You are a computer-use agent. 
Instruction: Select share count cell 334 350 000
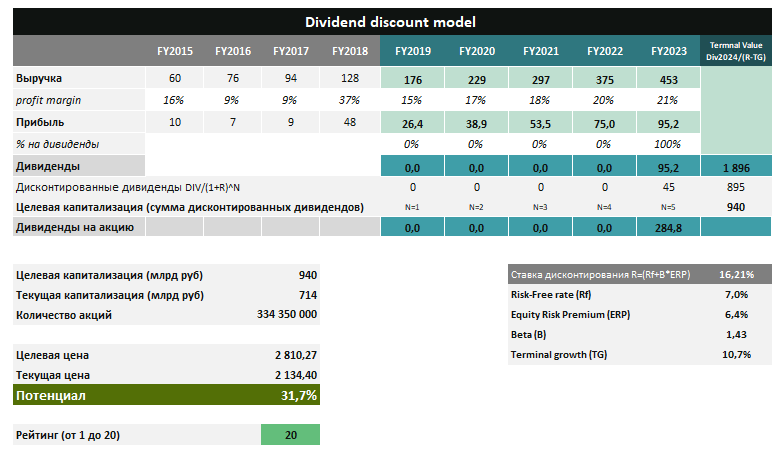[280, 315]
